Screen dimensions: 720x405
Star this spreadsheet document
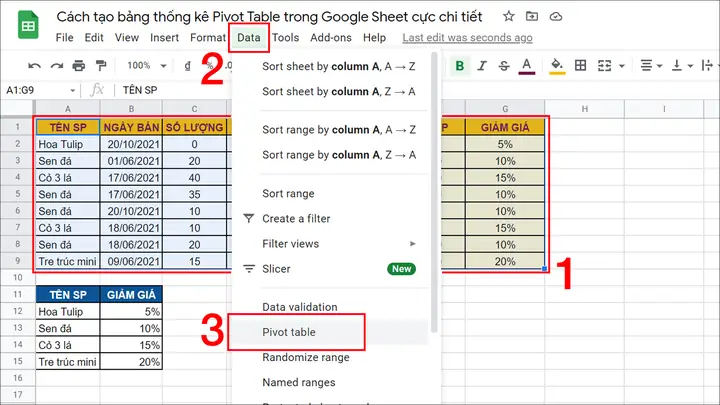pos(508,17)
